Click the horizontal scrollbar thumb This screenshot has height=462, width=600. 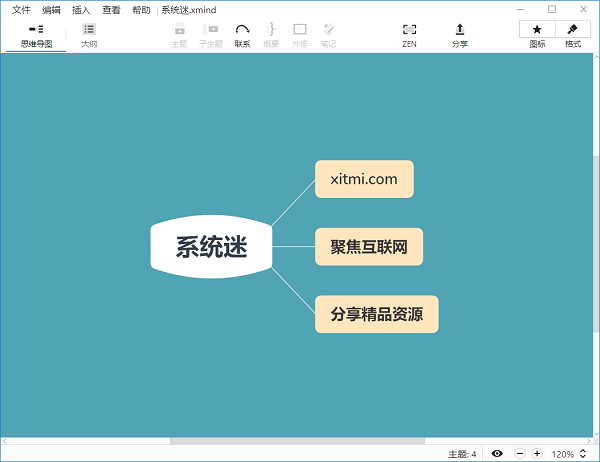click(x=297, y=441)
